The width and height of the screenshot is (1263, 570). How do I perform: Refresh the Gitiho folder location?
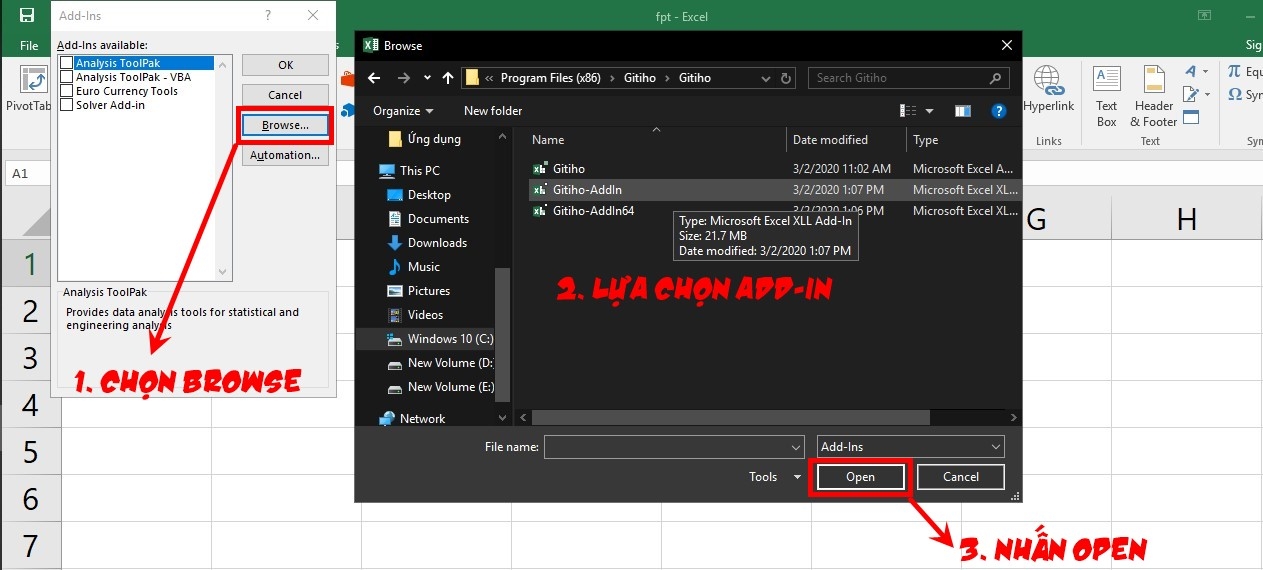click(787, 78)
